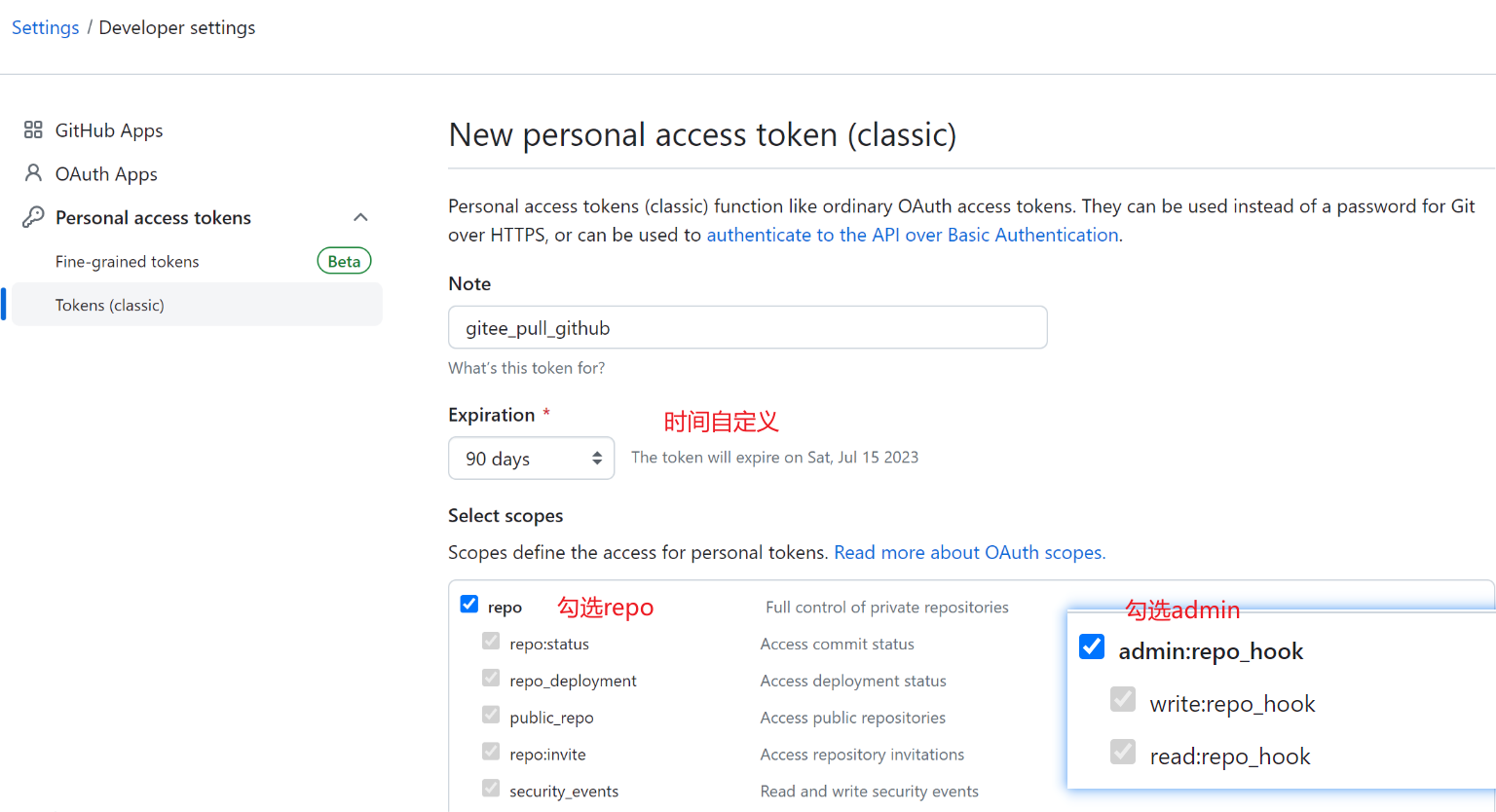Toggle the admin:repo_hook checkbox
The image size is (1496, 812).
click(x=1092, y=647)
